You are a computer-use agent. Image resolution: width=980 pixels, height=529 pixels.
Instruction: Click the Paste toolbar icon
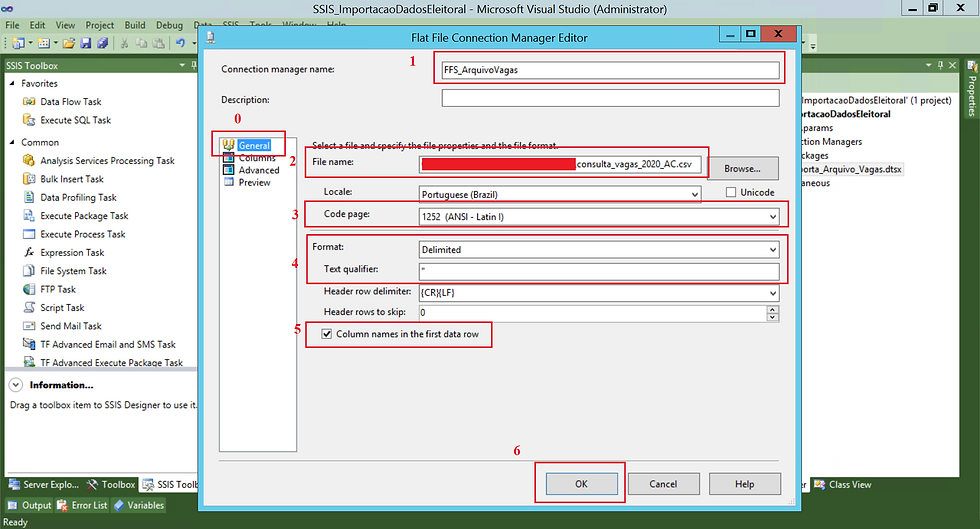point(159,43)
